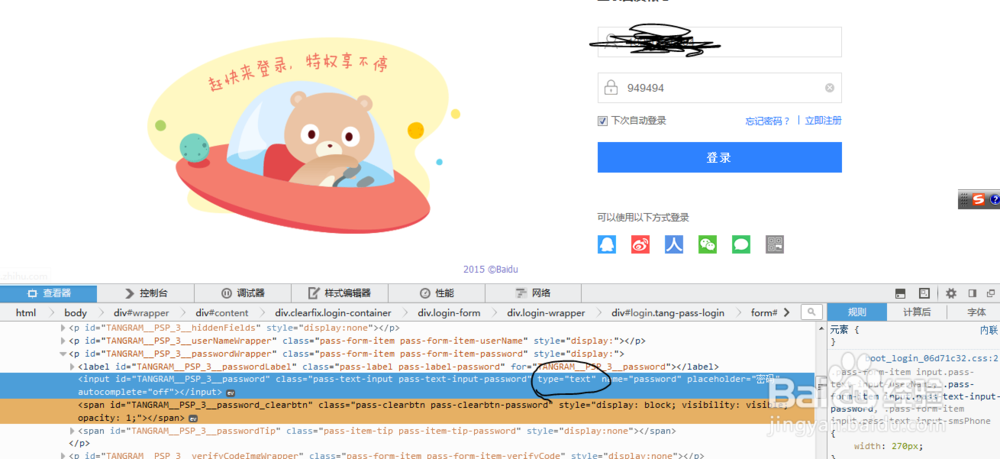Viewport: 1000px width, 459px height.
Task: Open the 样式编辑器 style editor tab
Action: tap(340, 293)
